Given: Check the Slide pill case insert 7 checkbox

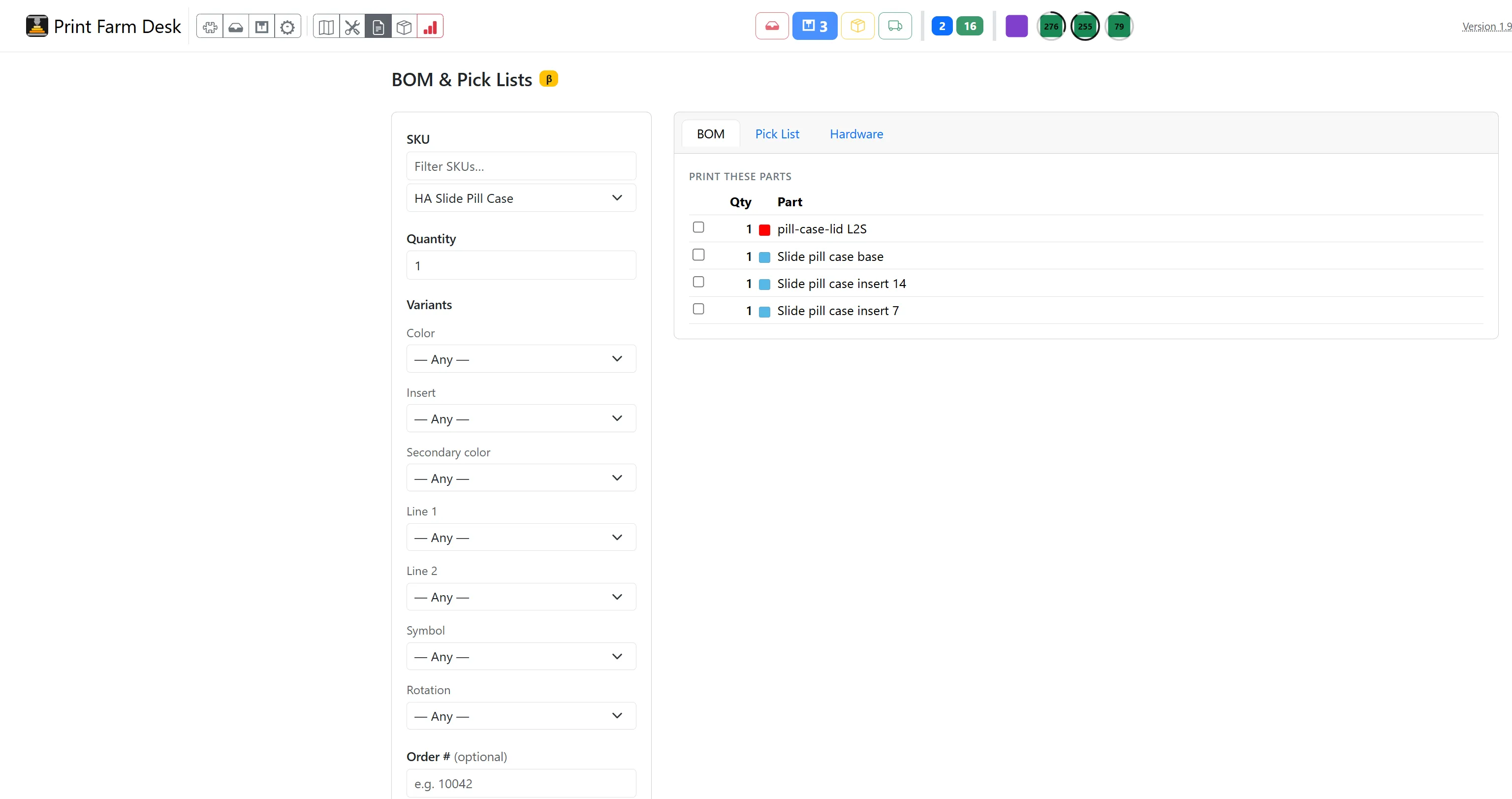Looking at the screenshot, I should pyautogui.click(x=698, y=309).
